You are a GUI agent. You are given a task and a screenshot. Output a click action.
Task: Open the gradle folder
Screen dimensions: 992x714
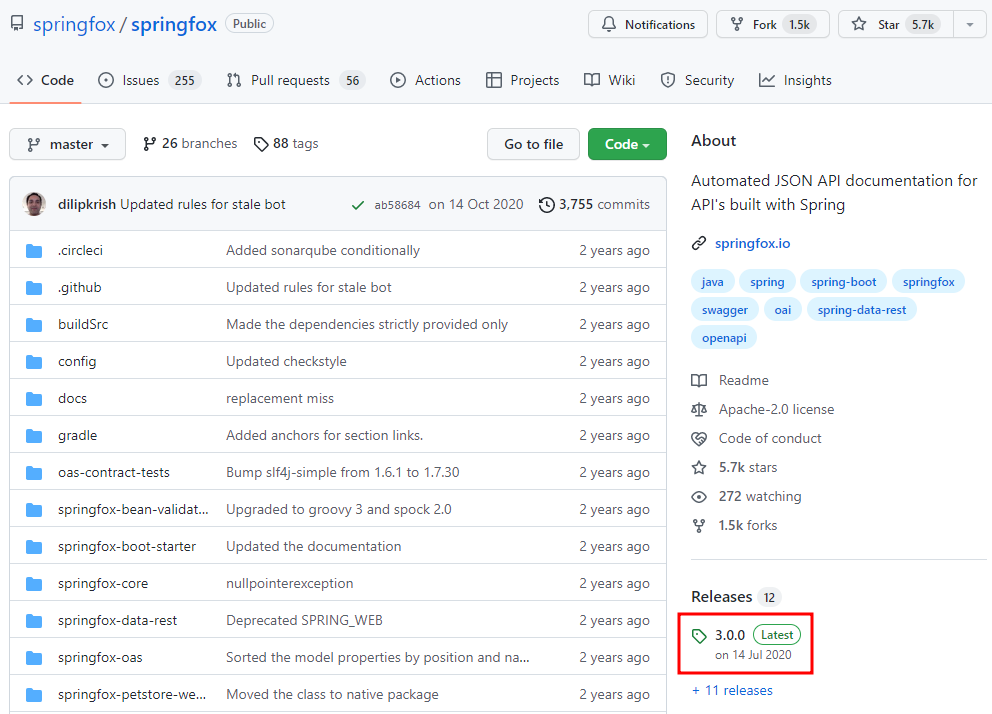[x=78, y=435]
